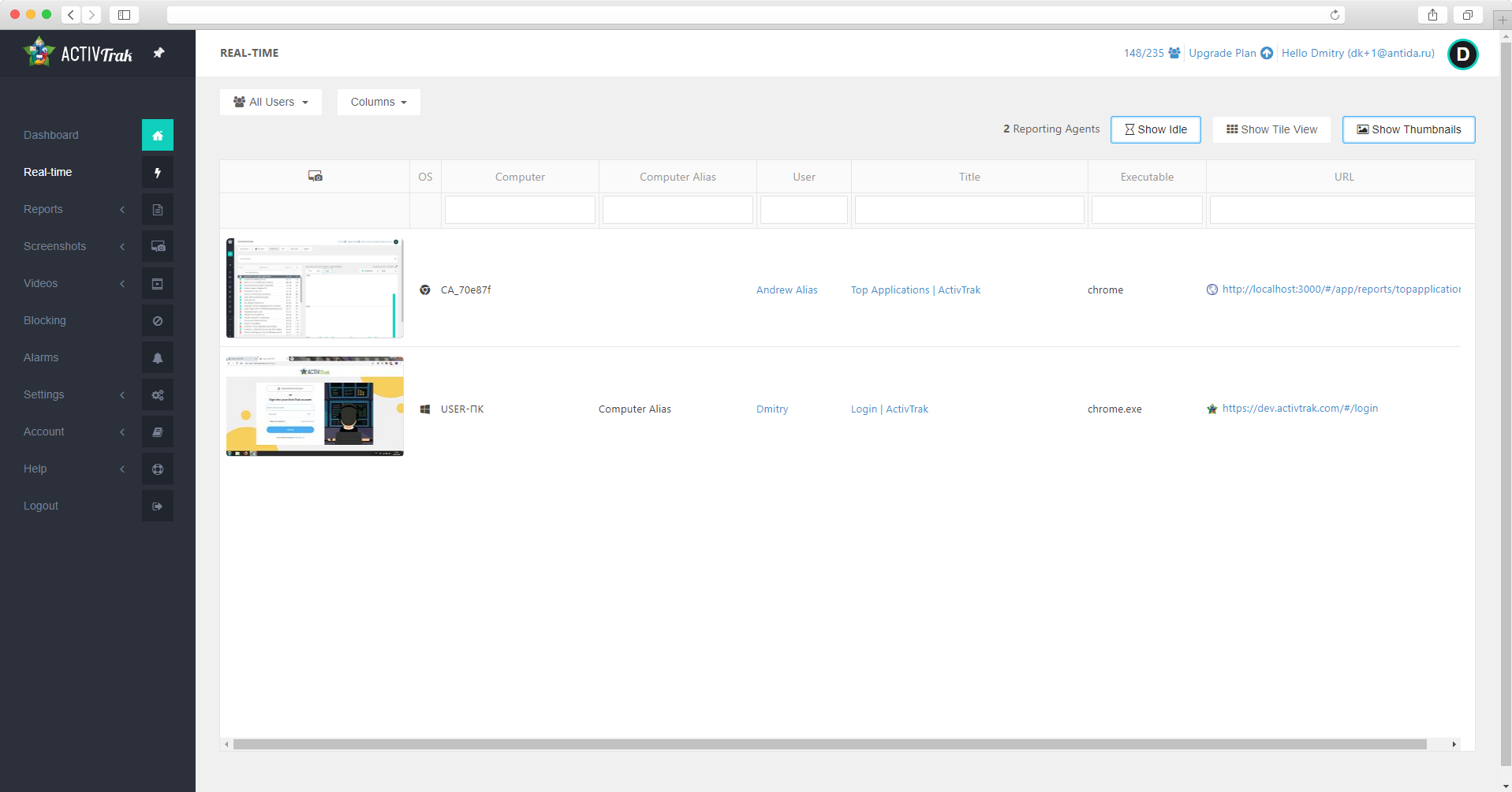Click the Account book icon

158,431
